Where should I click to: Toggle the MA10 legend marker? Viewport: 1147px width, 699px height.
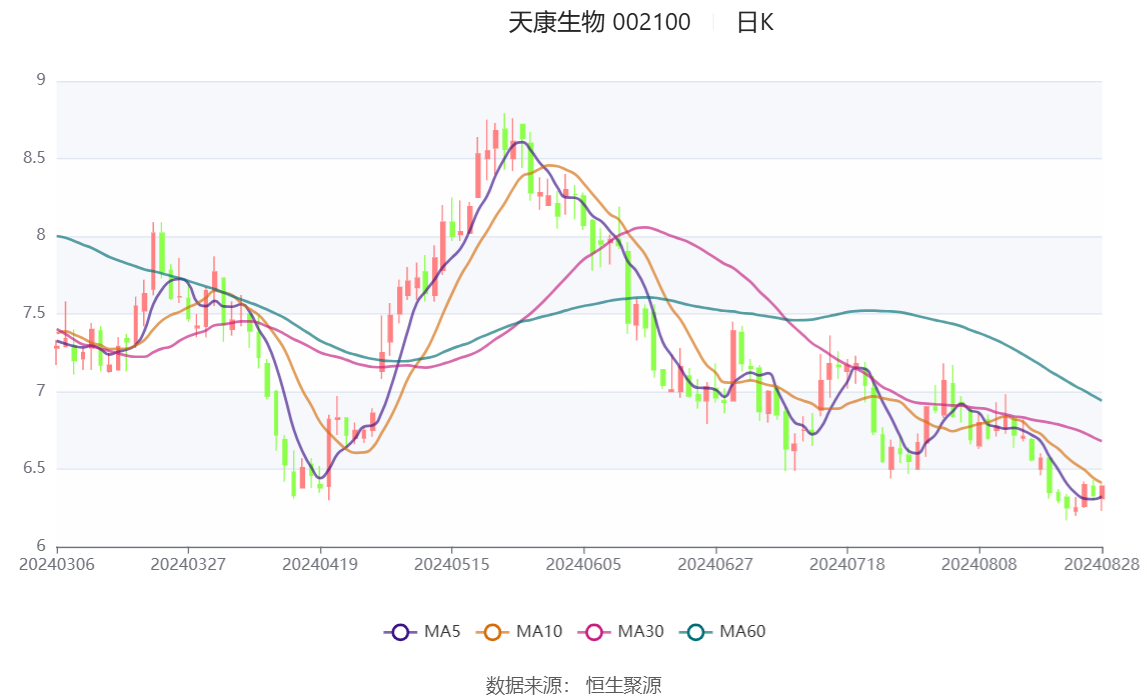(492, 632)
